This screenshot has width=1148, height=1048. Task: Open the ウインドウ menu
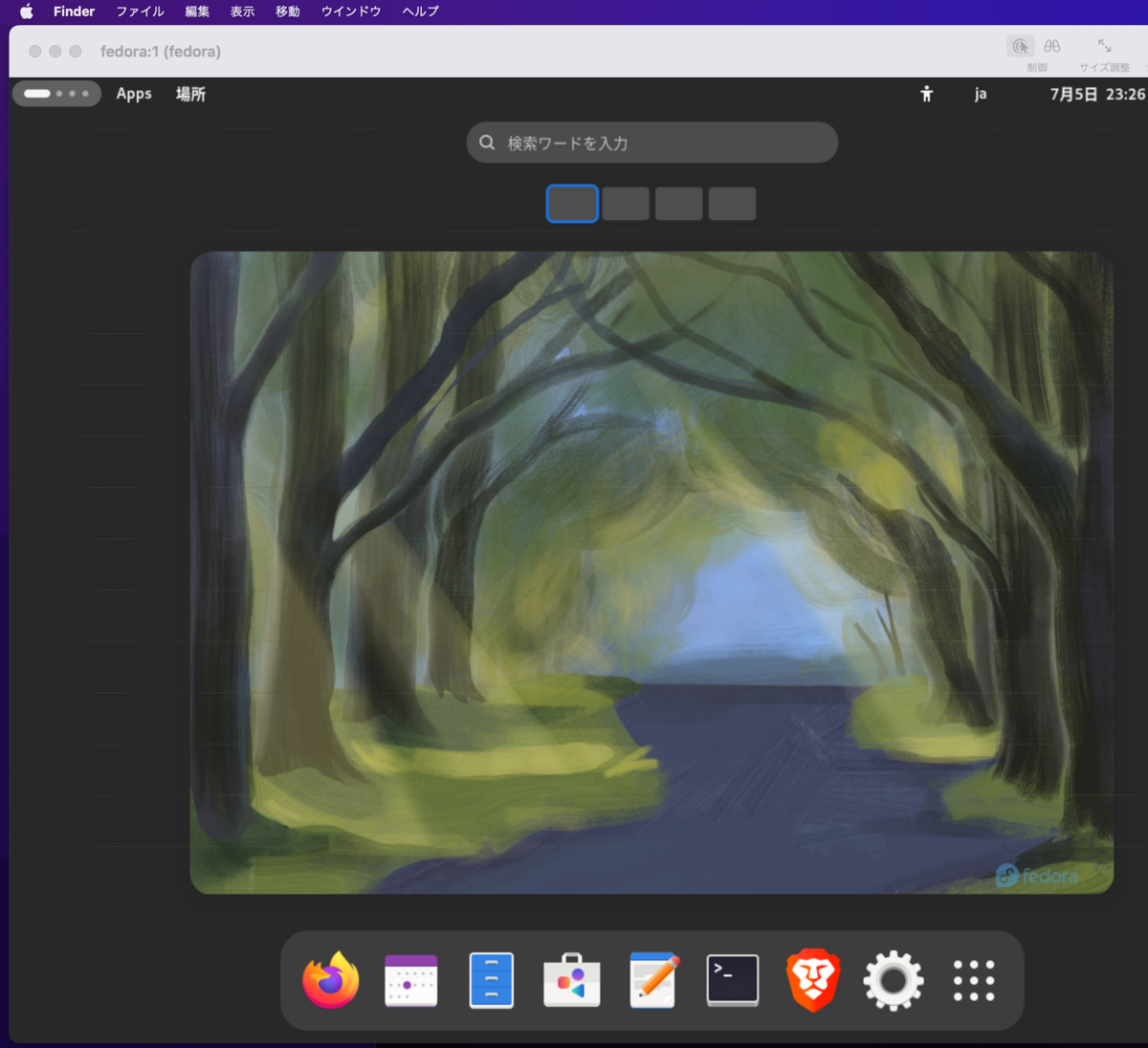pos(351,11)
